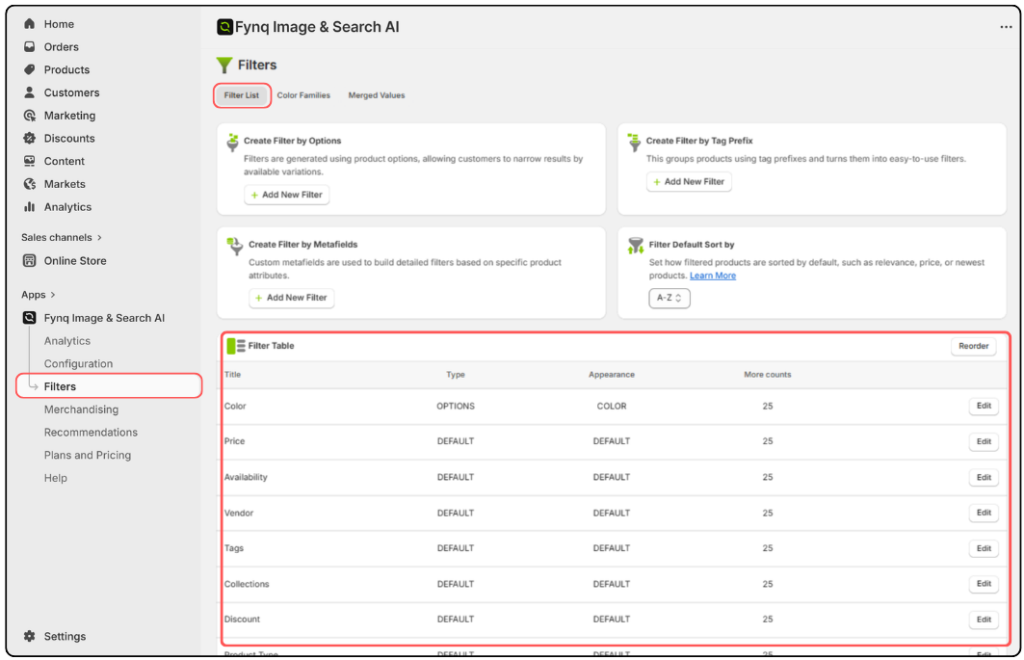Follow the Learn More link
1024x660 pixels.
pos(712,275)
